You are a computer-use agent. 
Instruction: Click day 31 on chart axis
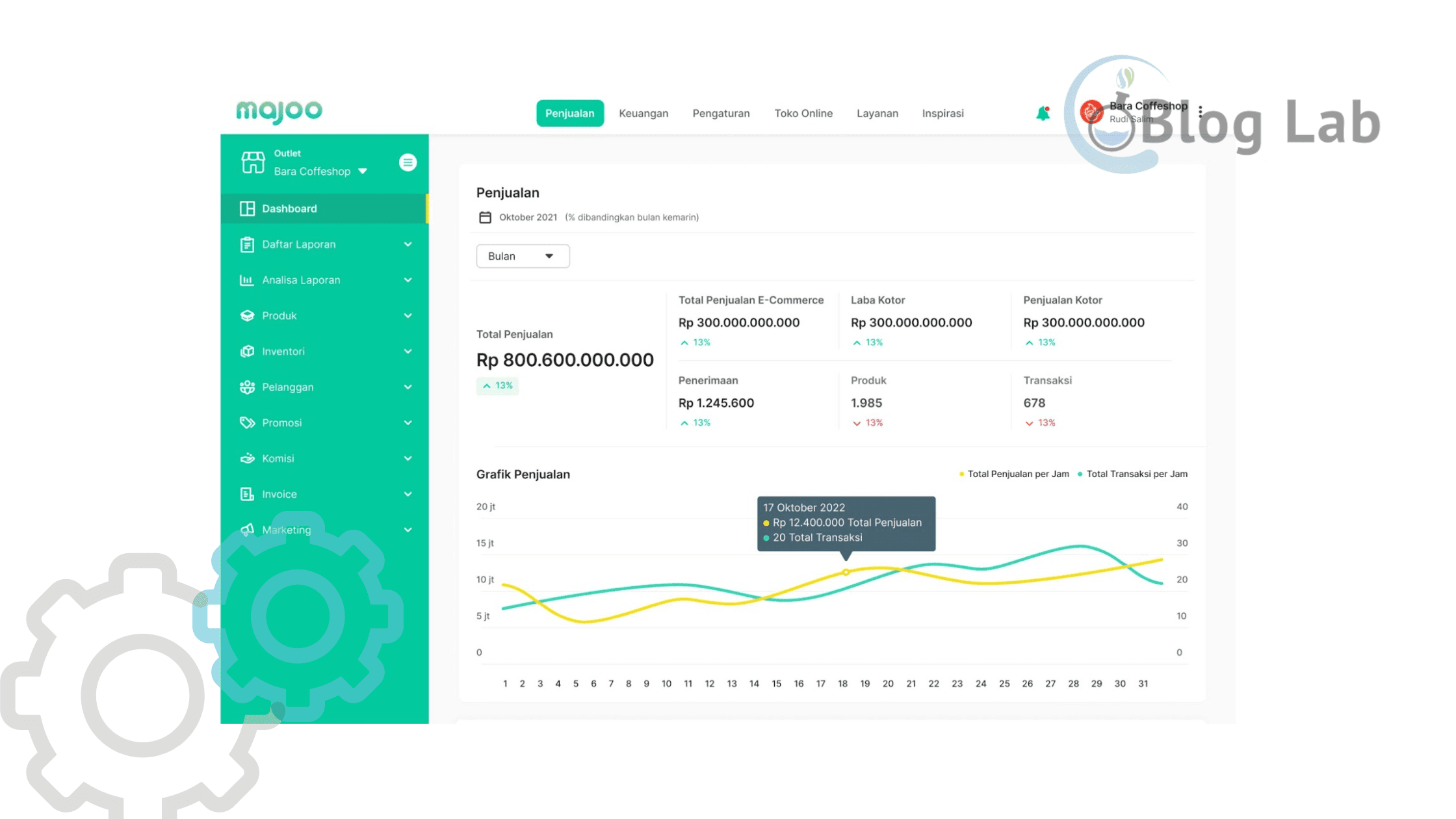[x=1143, y=684]
